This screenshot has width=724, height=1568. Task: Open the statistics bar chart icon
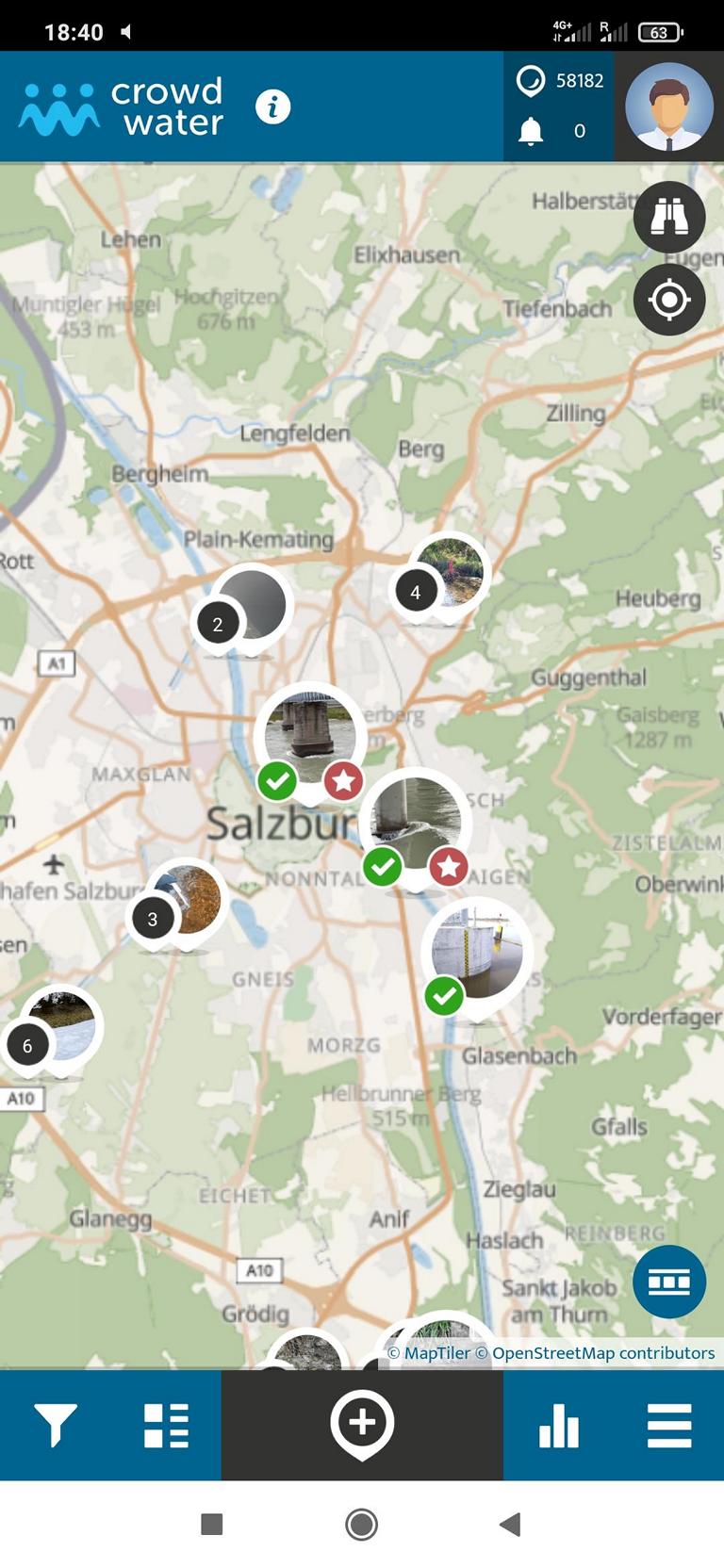pyautogui.click(x=559, y=1425)
